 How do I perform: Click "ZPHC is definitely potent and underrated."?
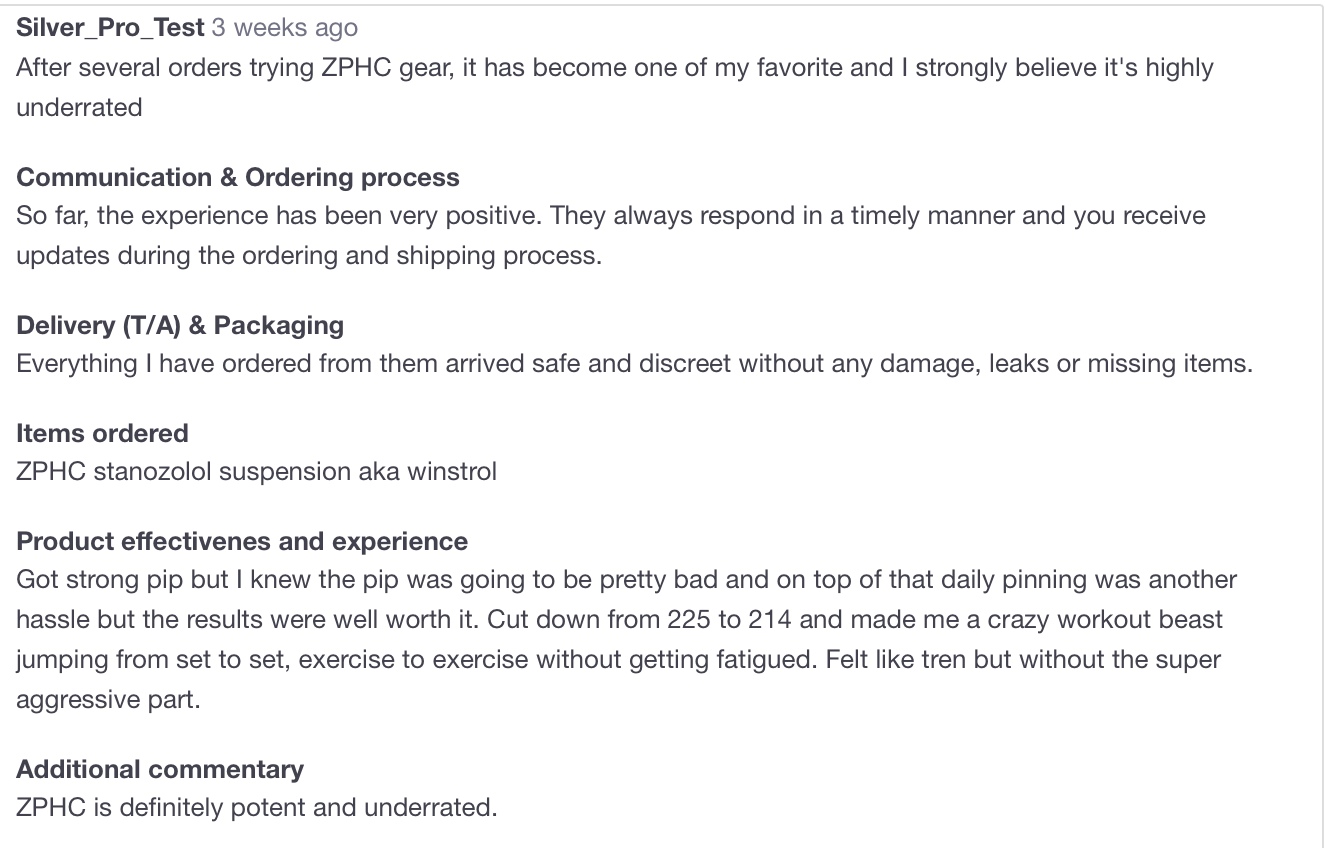coord(256,807)
